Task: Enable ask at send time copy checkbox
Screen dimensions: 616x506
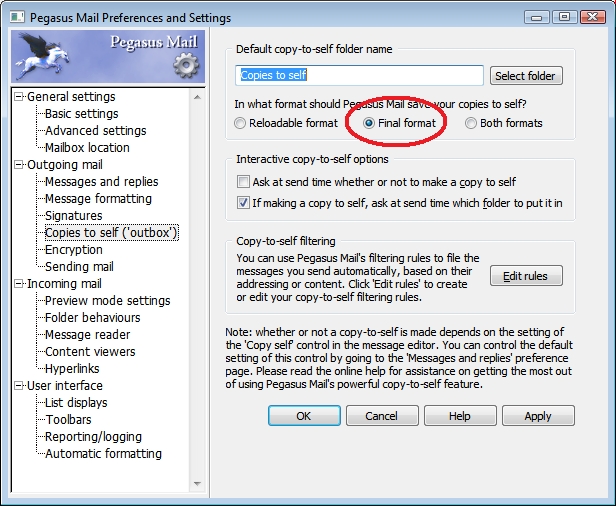Action: (243, 182)
